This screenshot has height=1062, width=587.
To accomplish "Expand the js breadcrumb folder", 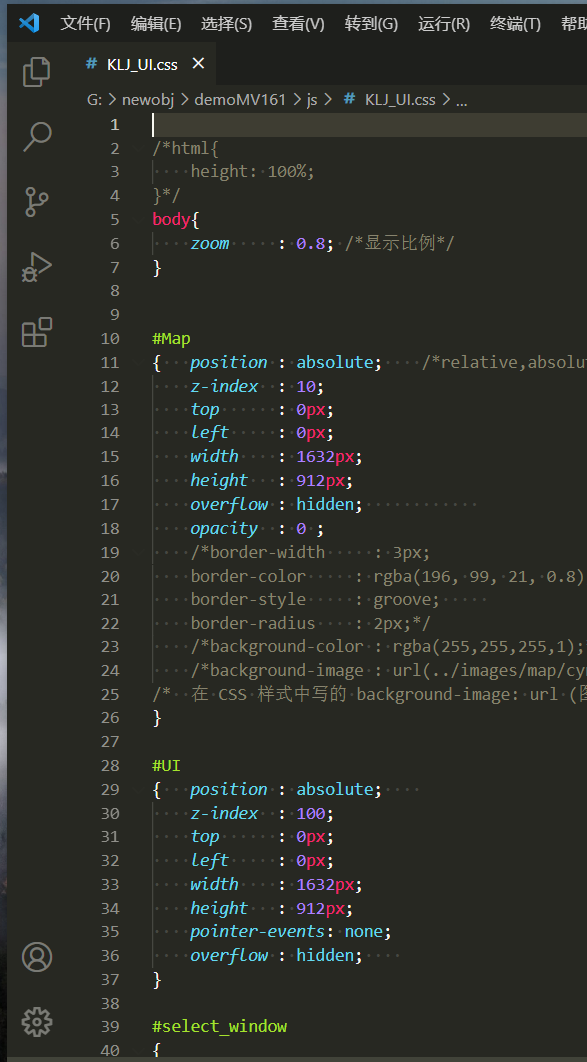I will tap(311, 100).
